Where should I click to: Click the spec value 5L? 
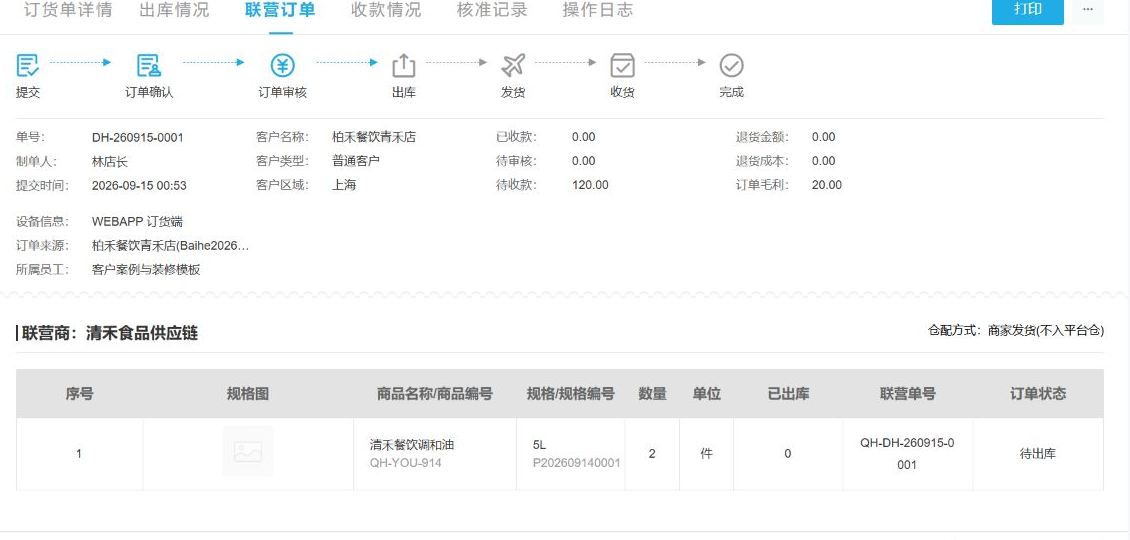pos(540,446)
